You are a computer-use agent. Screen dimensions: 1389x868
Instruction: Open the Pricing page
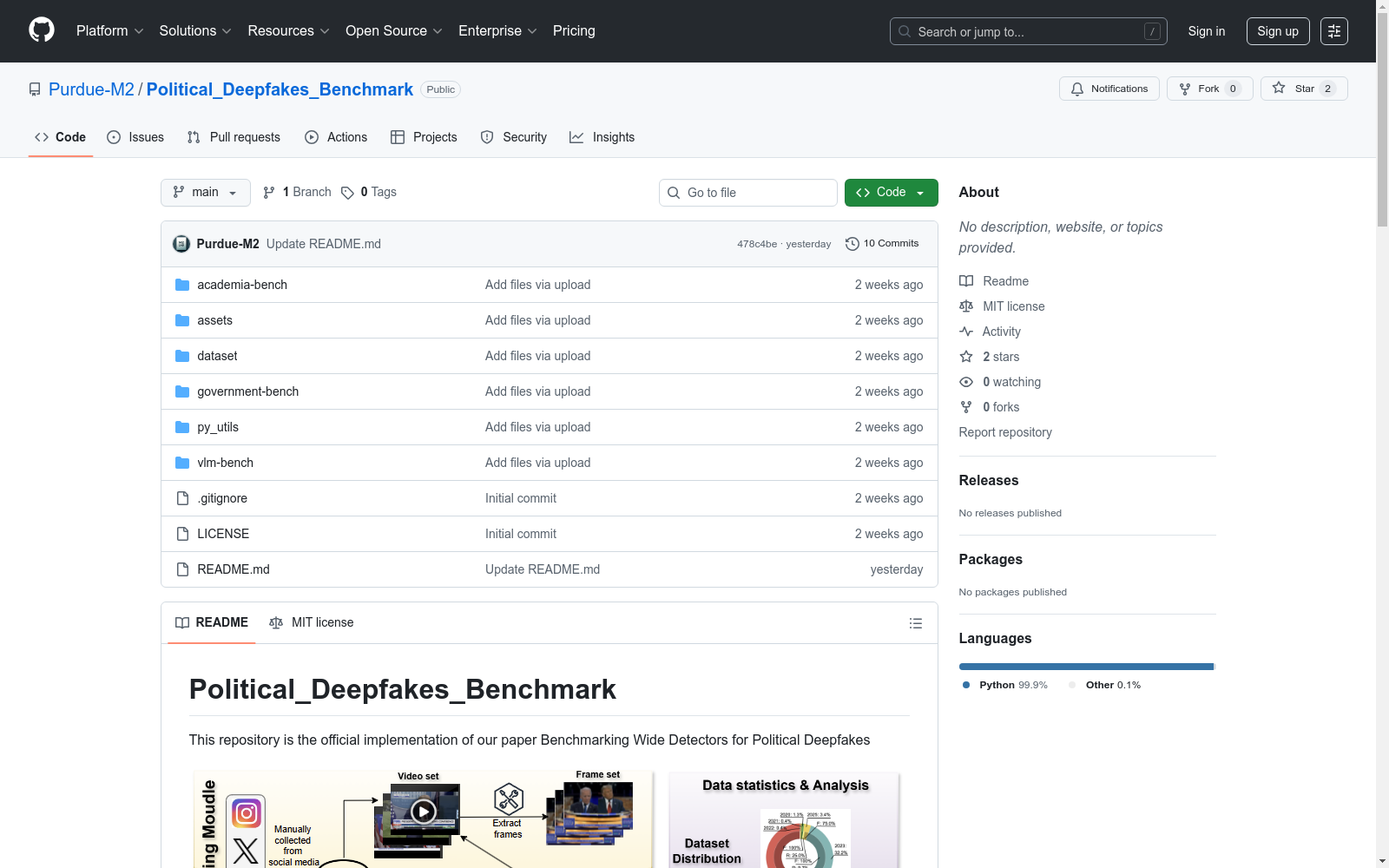pyautogui.click(x=574, y=31)
